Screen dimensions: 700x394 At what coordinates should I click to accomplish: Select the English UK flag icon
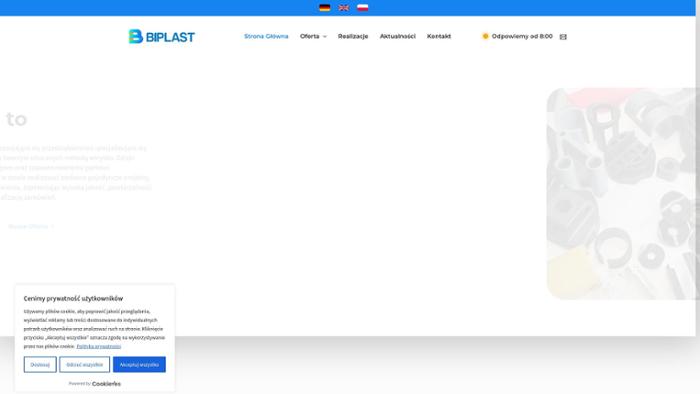[x=344, y=8]
